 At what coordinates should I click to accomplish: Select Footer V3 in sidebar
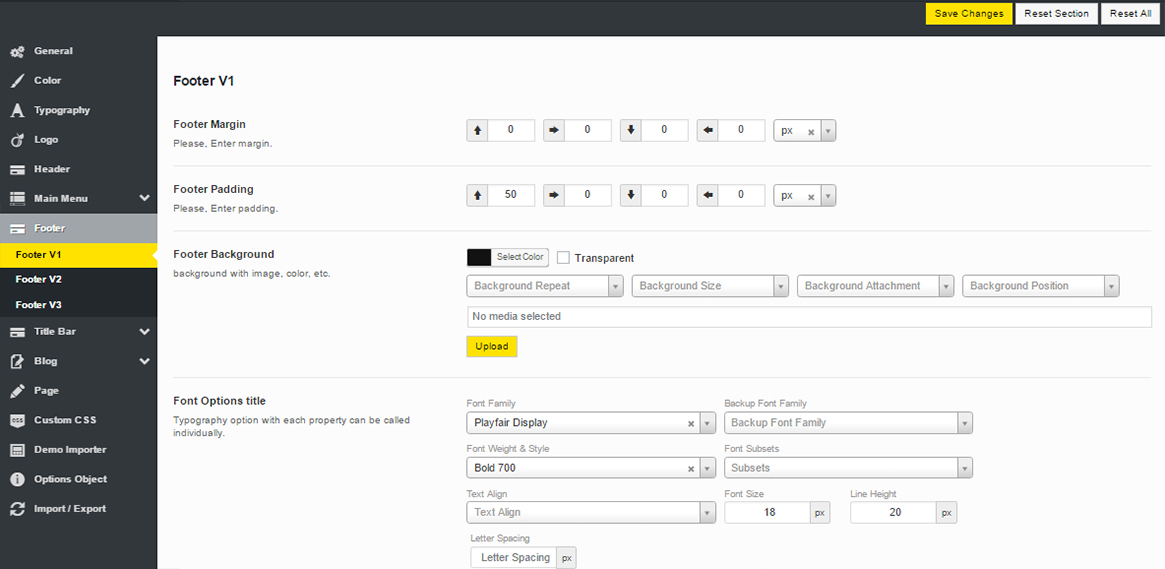coord(39,305)
